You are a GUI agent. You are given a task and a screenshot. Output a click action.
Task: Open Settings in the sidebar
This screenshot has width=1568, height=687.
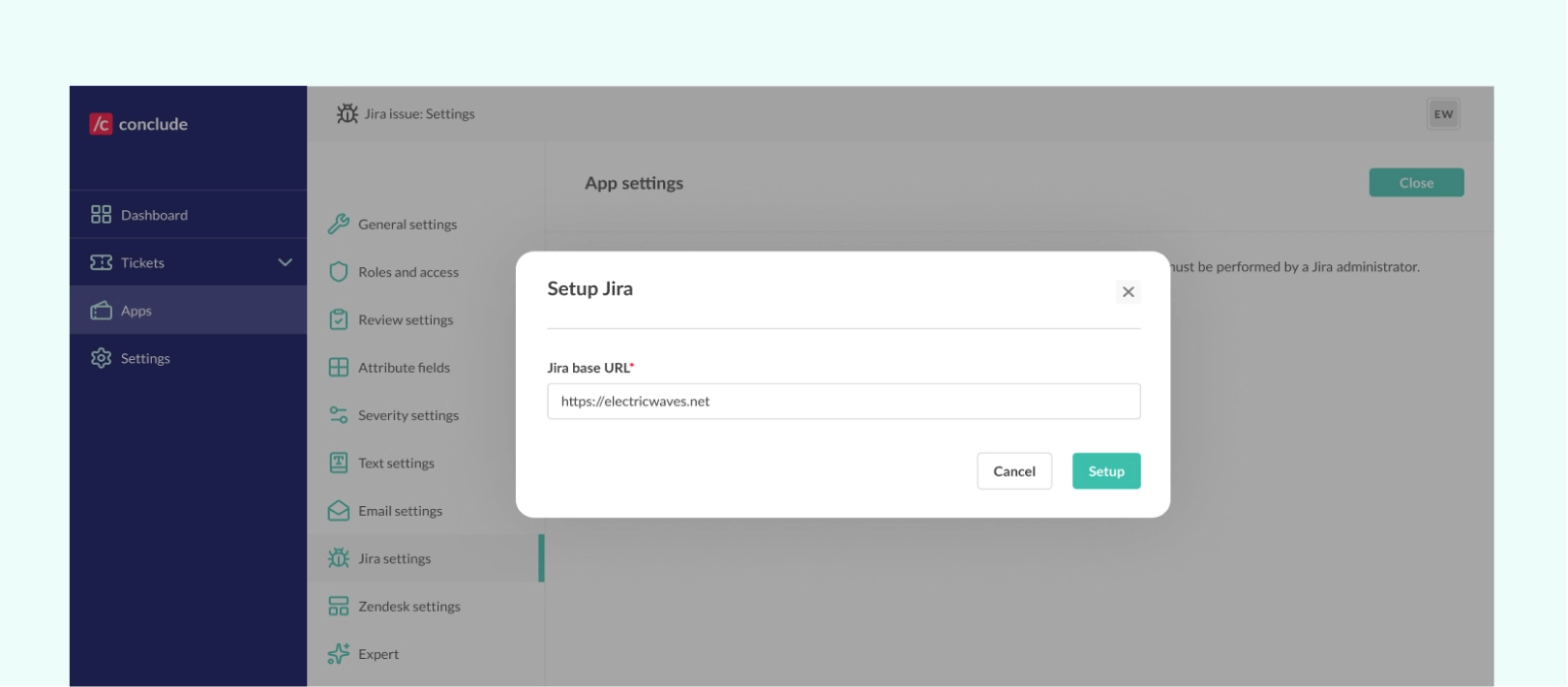point(188,358)
